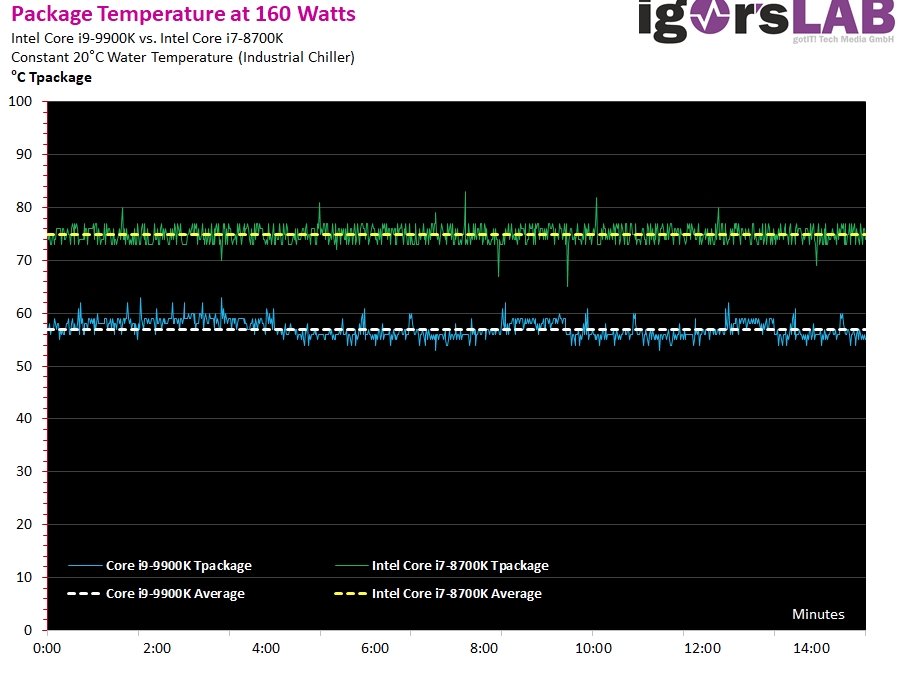
Task: Click the y-axis value 70
Action: click(x=24, y=260)
